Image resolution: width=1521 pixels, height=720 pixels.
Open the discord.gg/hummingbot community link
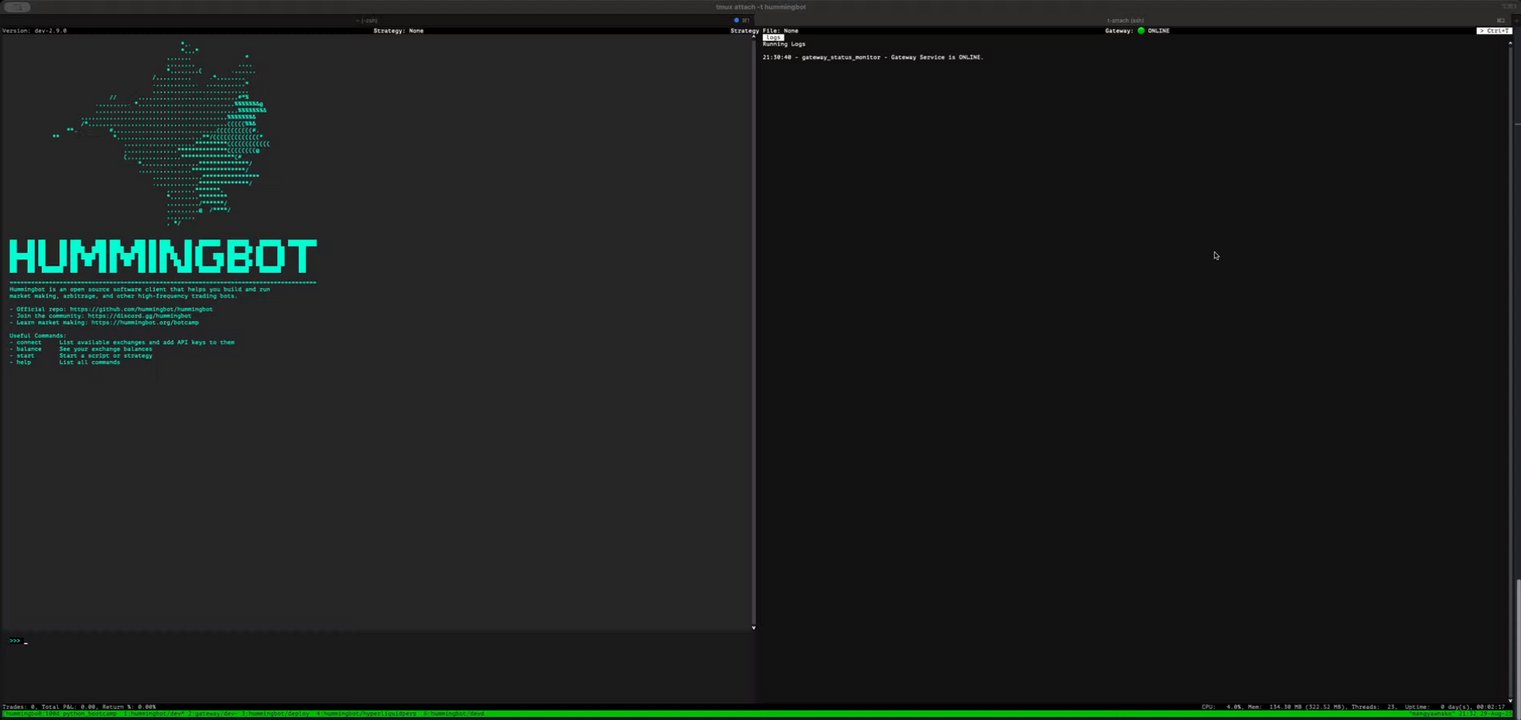pos(139,316)
